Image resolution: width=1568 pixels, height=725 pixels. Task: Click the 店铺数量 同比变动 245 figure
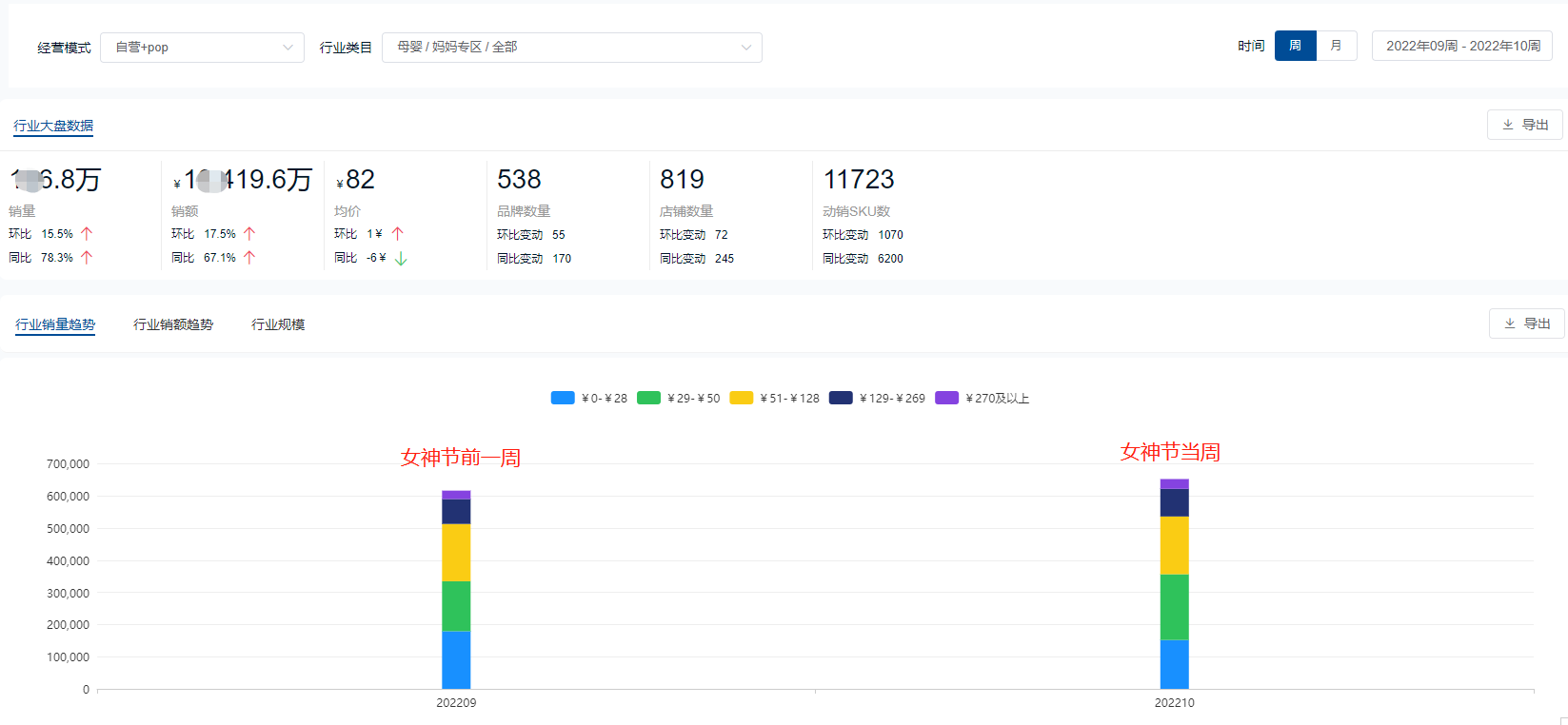(724, 258)
